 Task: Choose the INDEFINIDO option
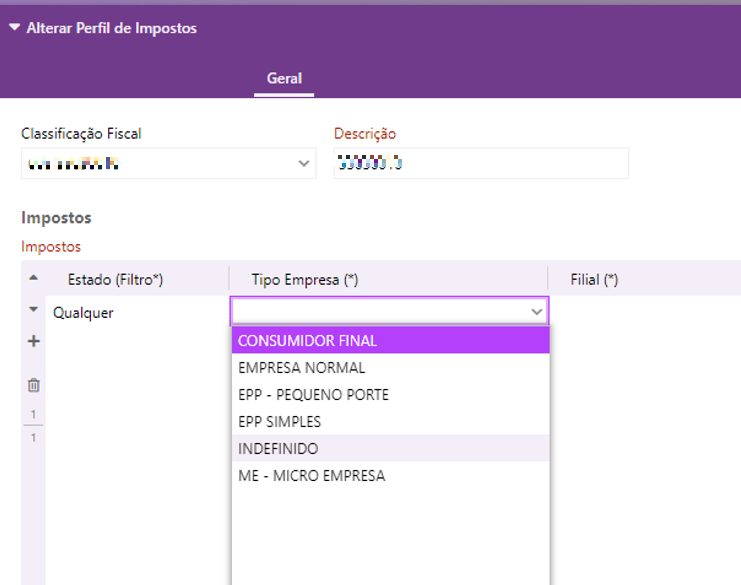pos(278,449)
